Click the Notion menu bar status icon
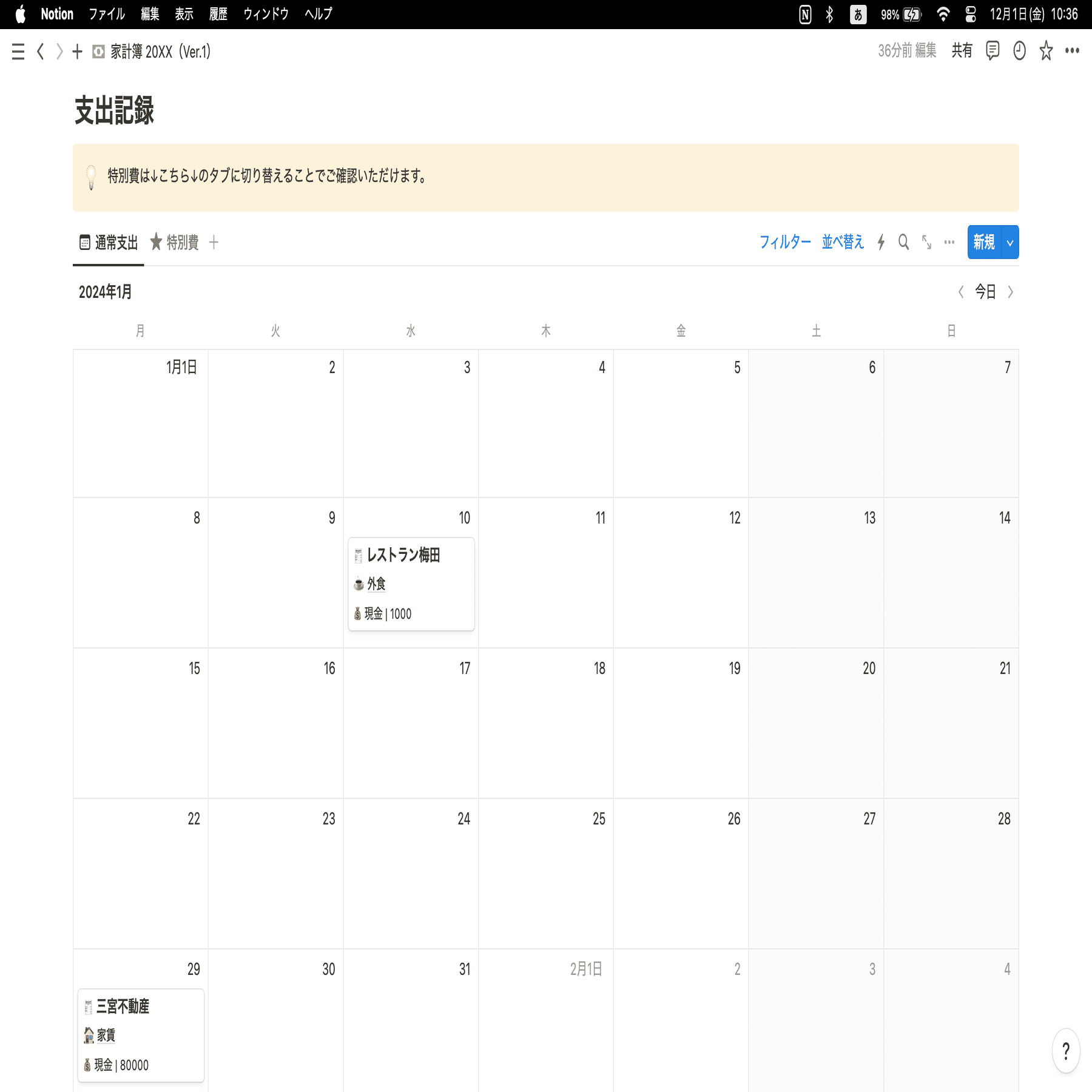Screen dimensions: 1092x1092 805,15
